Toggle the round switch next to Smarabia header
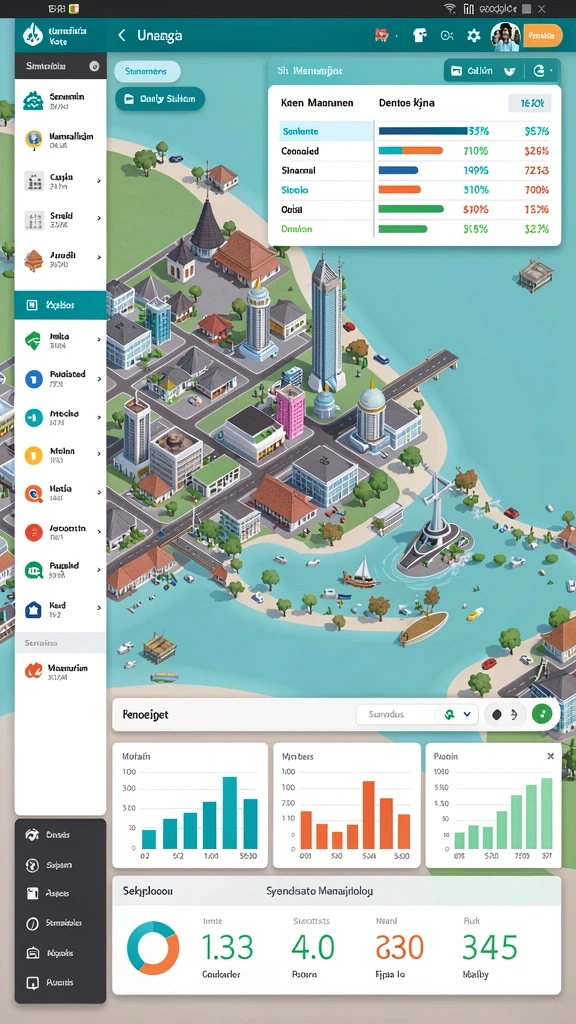 pyautogui.click(x=93, y=66)
